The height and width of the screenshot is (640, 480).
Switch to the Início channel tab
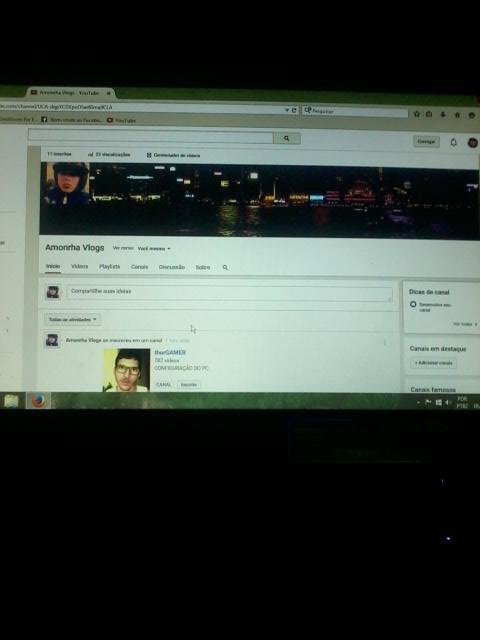point(53,266)
